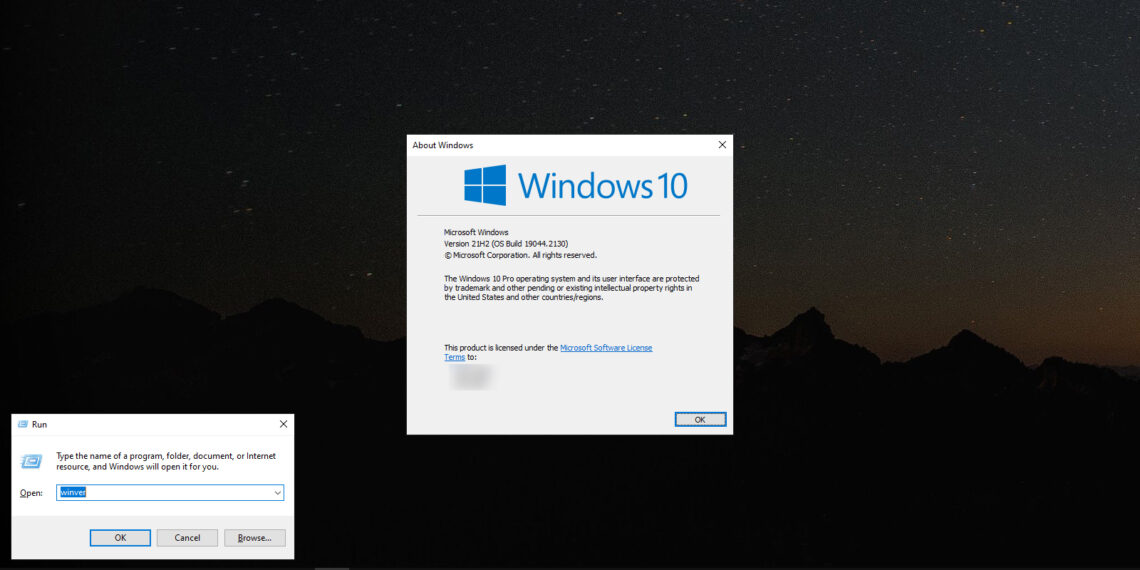Close the Run dialog
Screen dimensions: 1140x570
click(x=283, y=424)
